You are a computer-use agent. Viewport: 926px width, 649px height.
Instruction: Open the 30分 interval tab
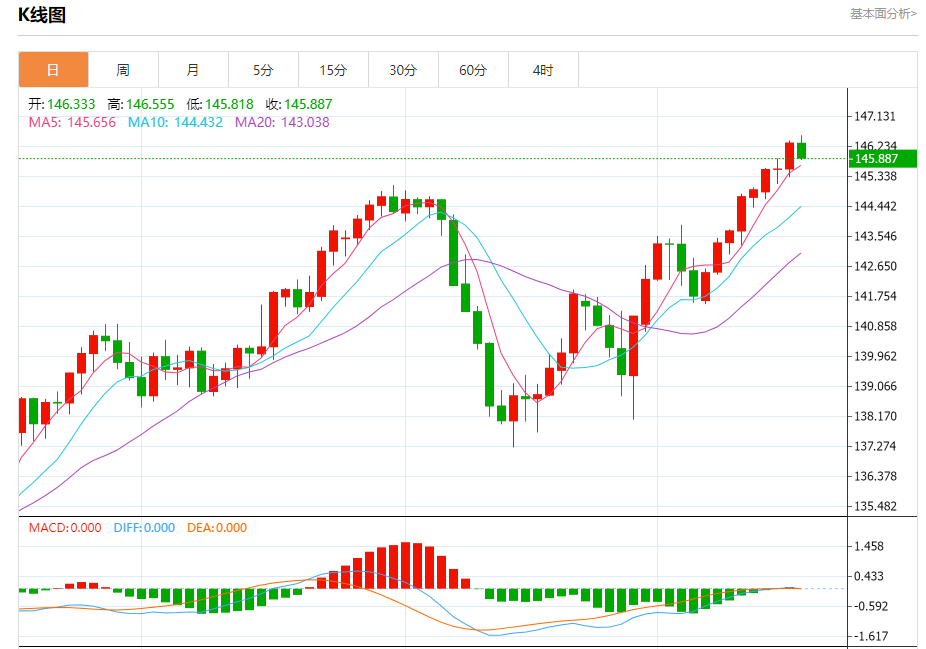[x=403, y=70]
